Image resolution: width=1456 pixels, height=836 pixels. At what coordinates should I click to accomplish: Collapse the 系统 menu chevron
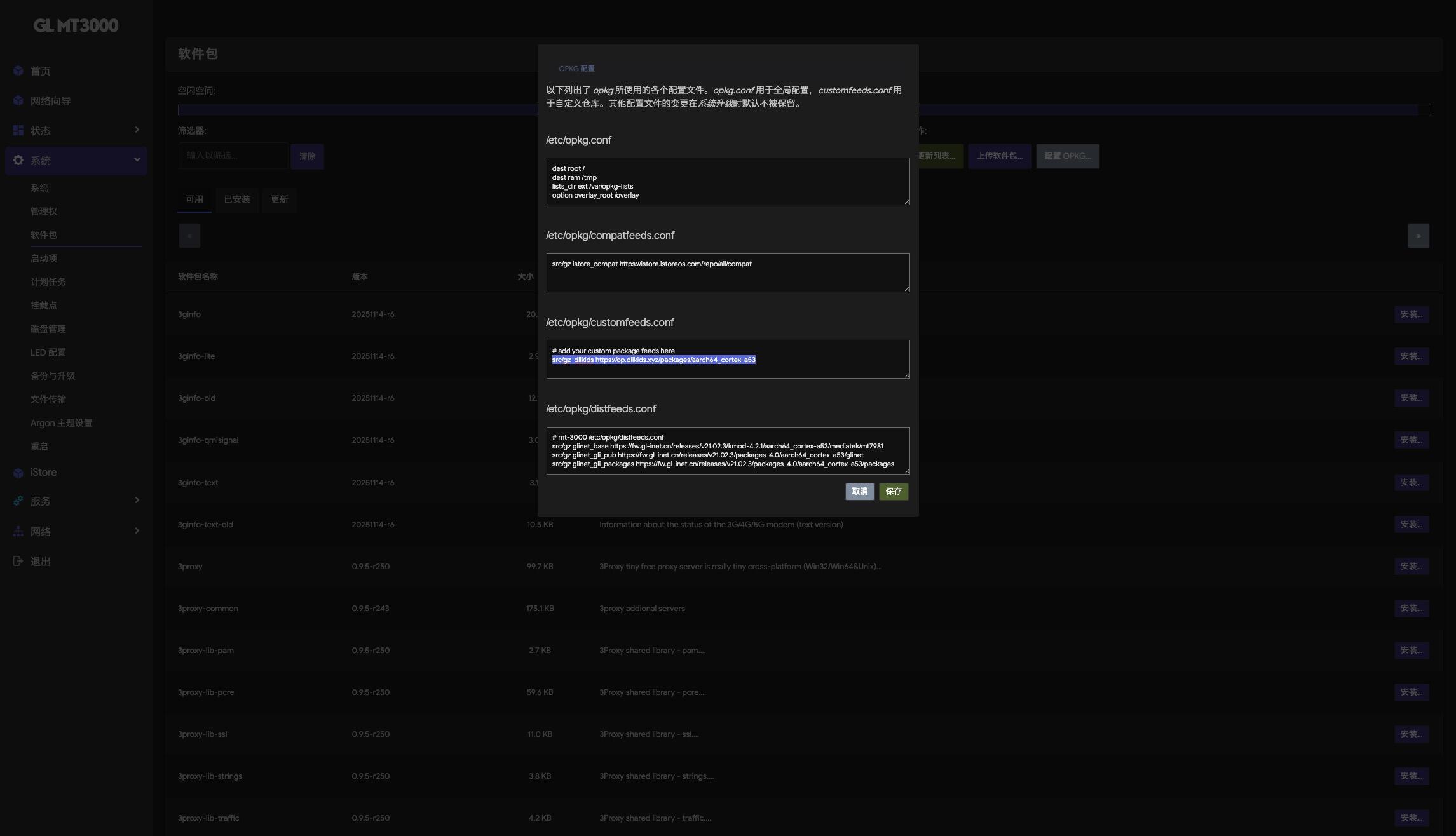[137, 160]
